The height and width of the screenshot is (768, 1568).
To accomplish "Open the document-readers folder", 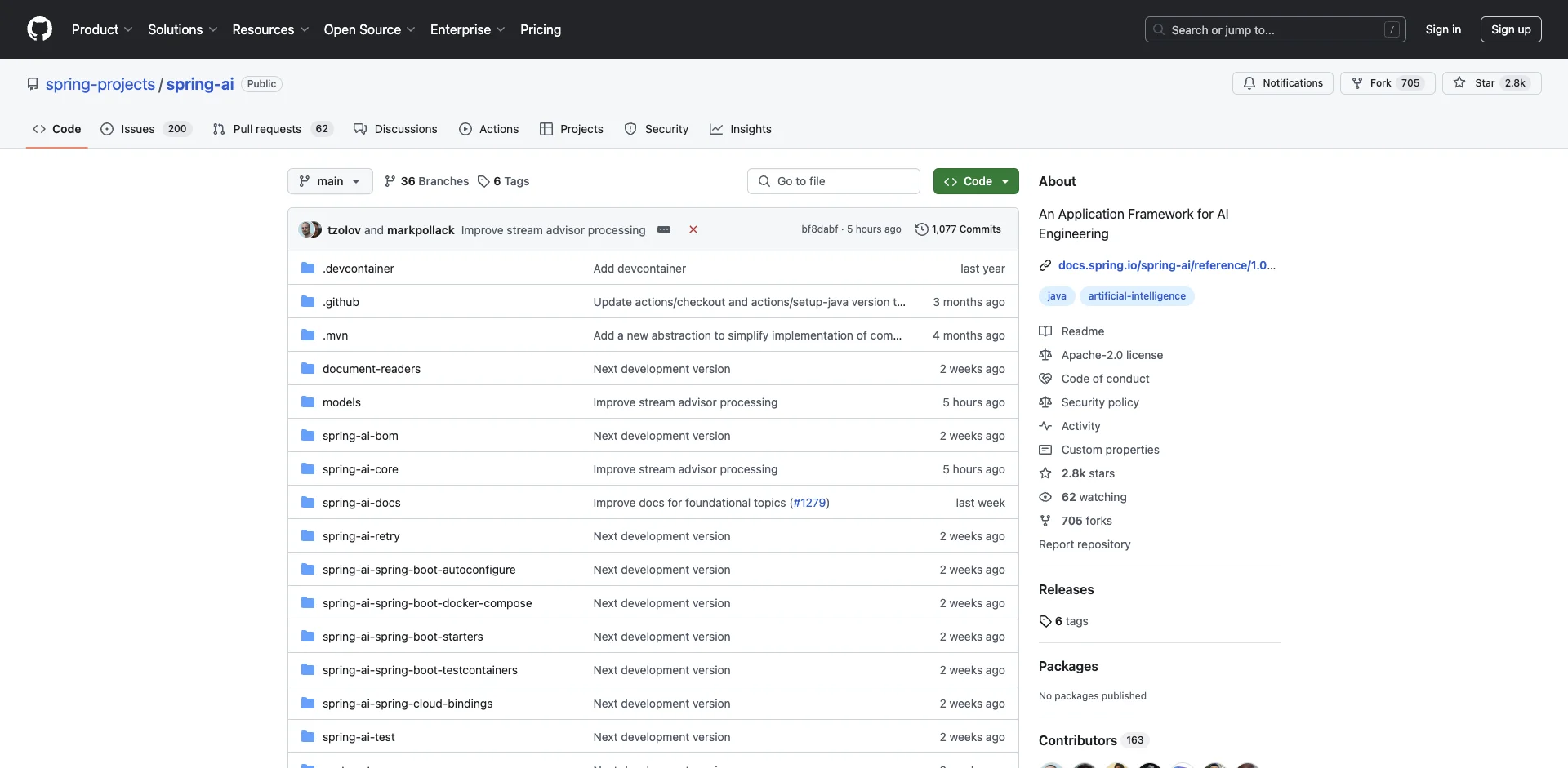I will click(x=372, y=369).
